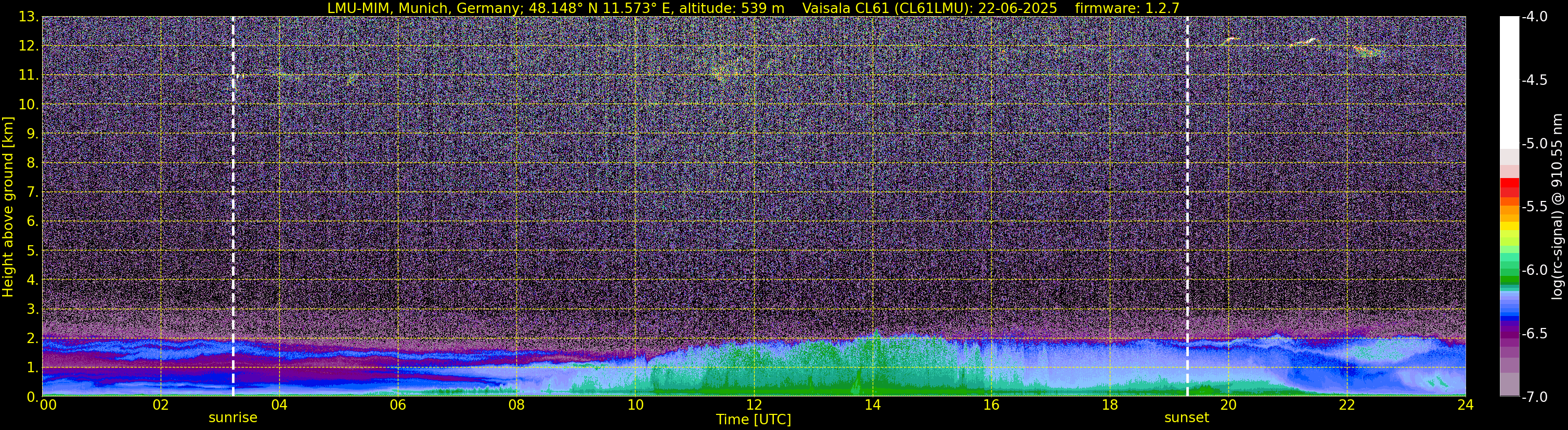Click the "8." height axis tick label
Image resolution: width=1568 pixels, height=430 pixels.
click(33, 163)
